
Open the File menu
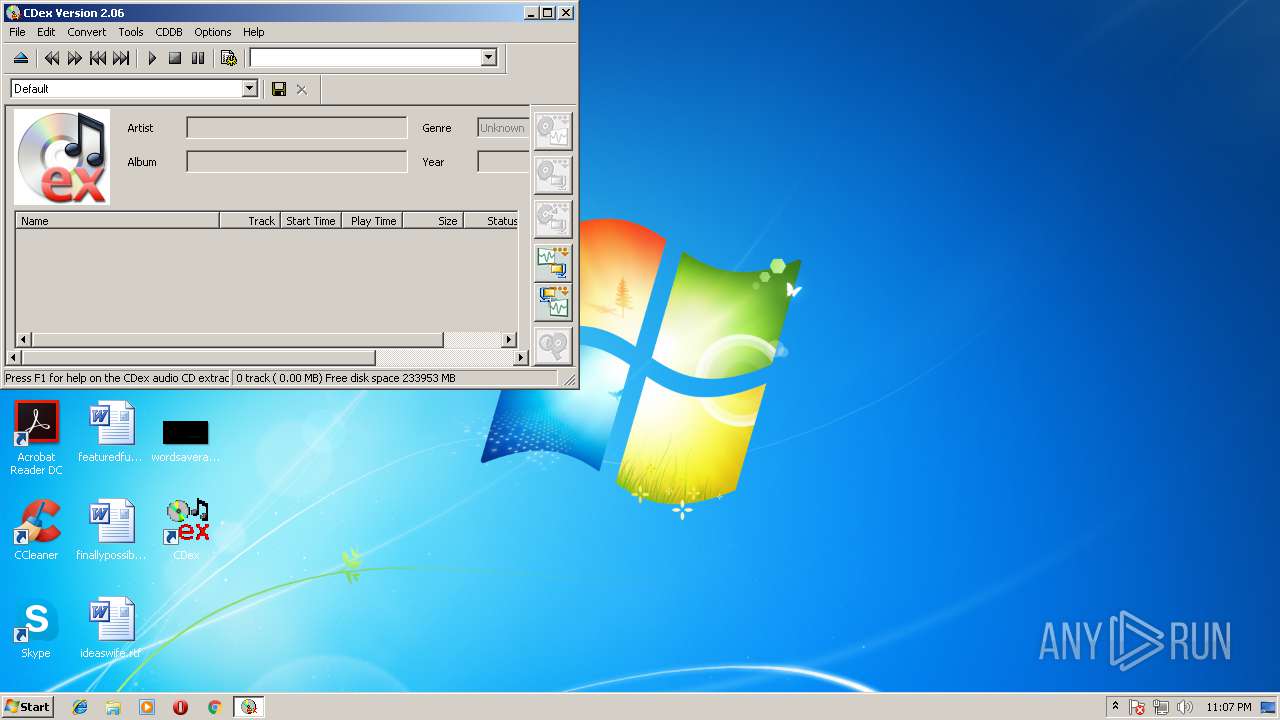[17, 32]
